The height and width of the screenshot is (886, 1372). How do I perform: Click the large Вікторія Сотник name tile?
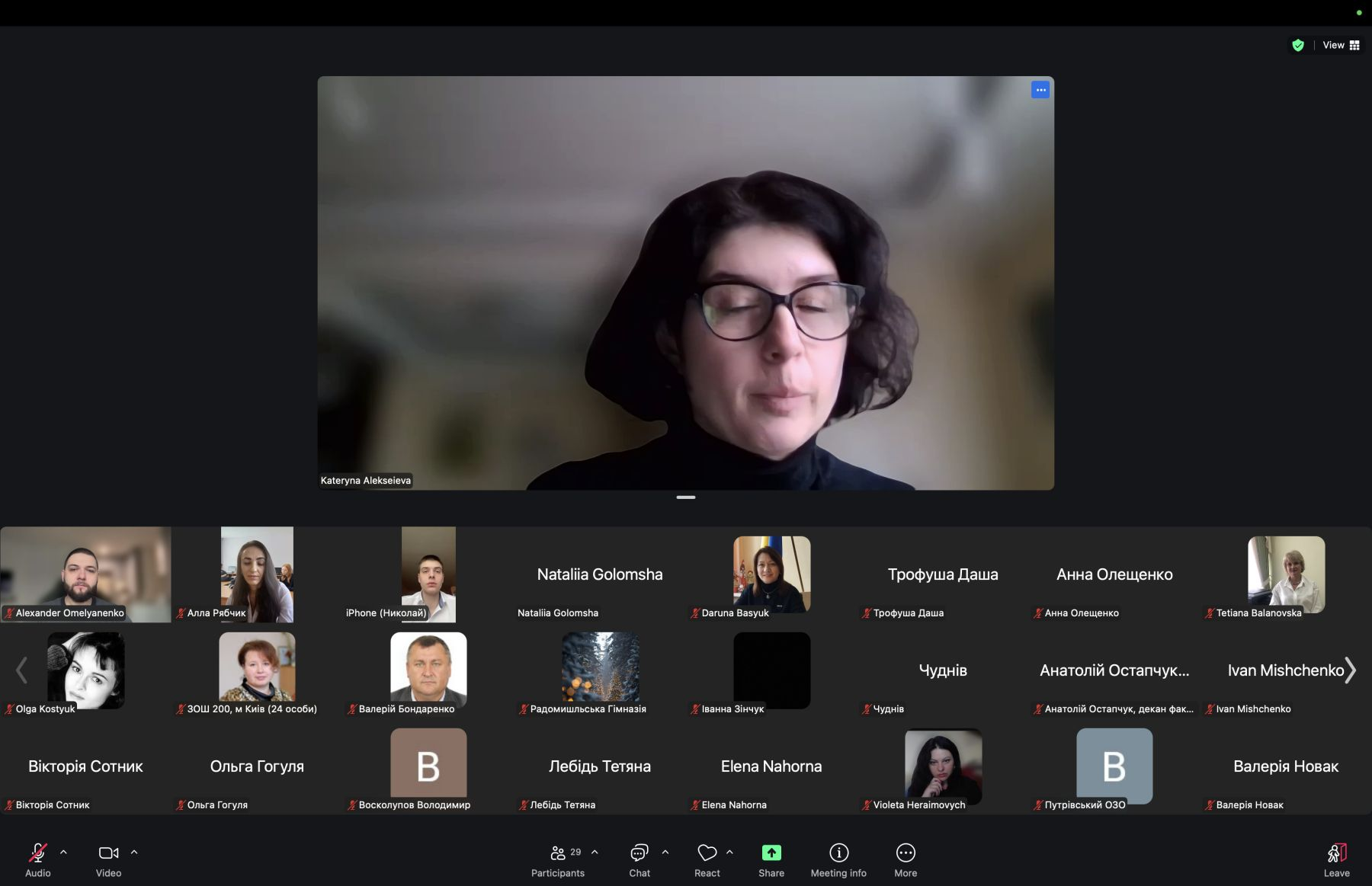85,766
